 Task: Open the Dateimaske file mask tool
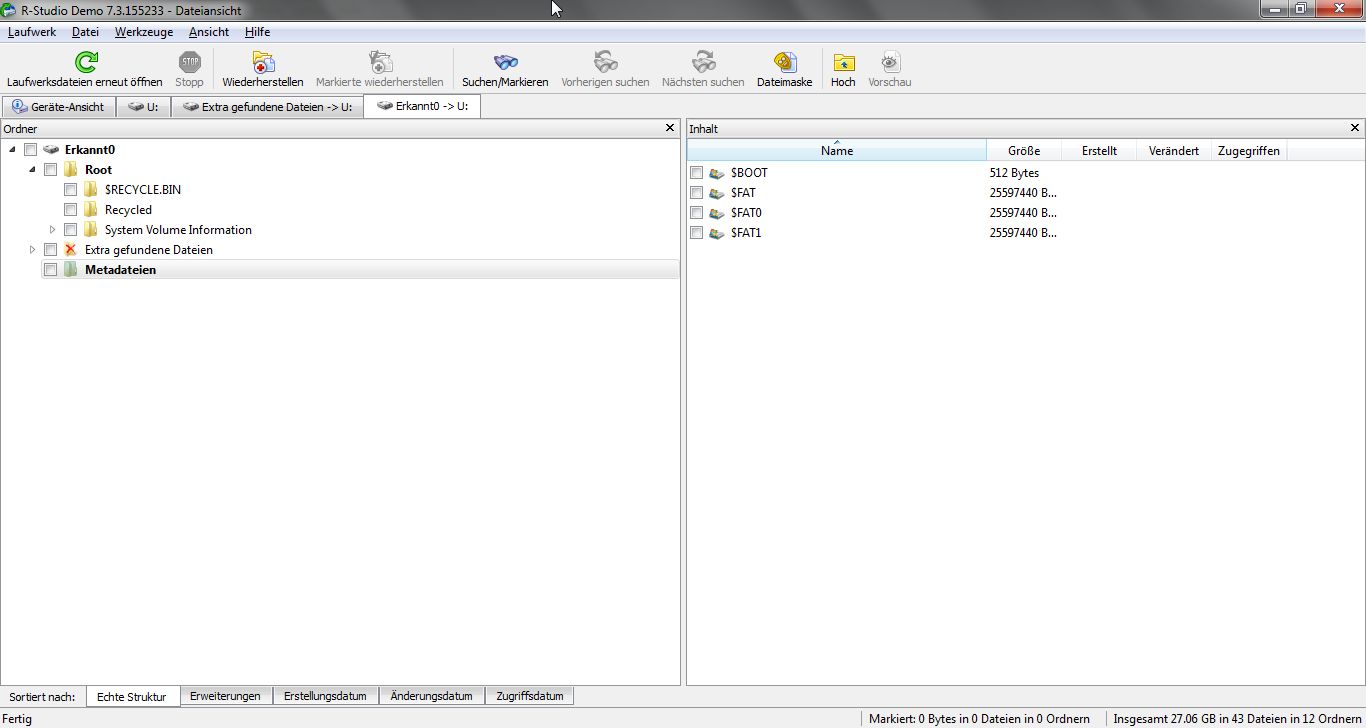[785, 62]
